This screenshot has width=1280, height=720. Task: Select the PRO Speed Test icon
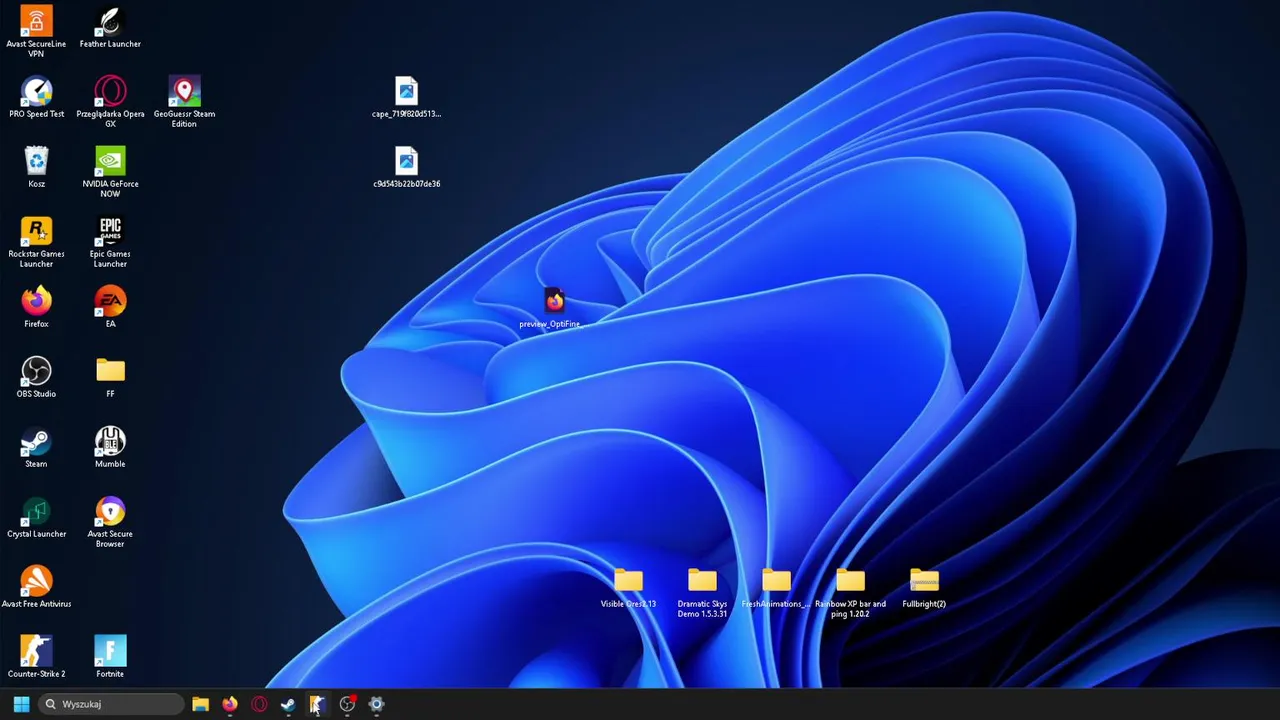[36, 97]
